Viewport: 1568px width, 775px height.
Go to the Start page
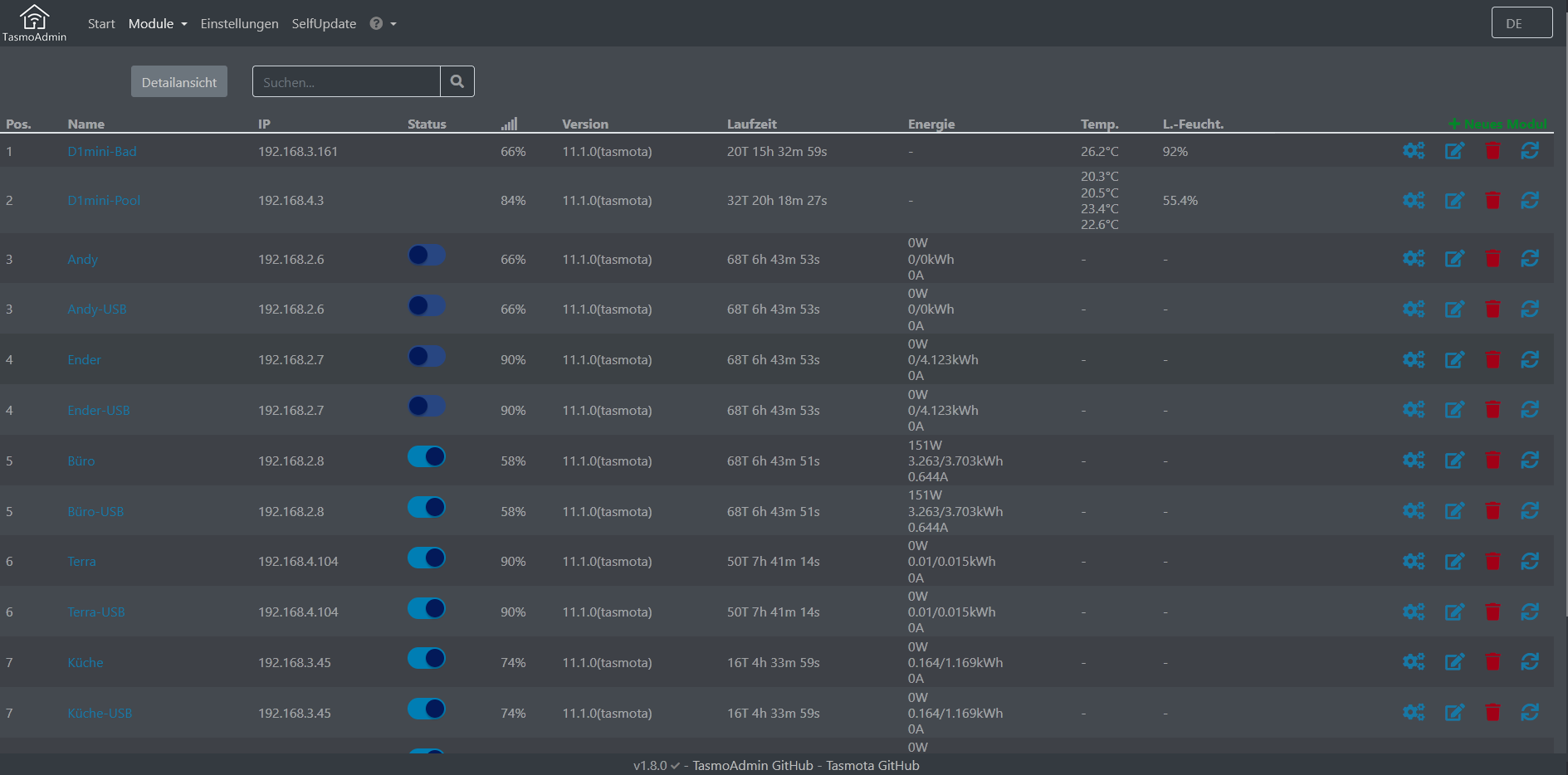coord(101,23)
